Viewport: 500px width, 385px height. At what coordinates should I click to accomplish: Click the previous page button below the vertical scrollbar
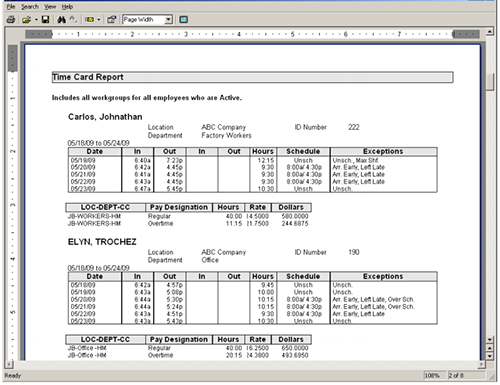pos(490,348)
